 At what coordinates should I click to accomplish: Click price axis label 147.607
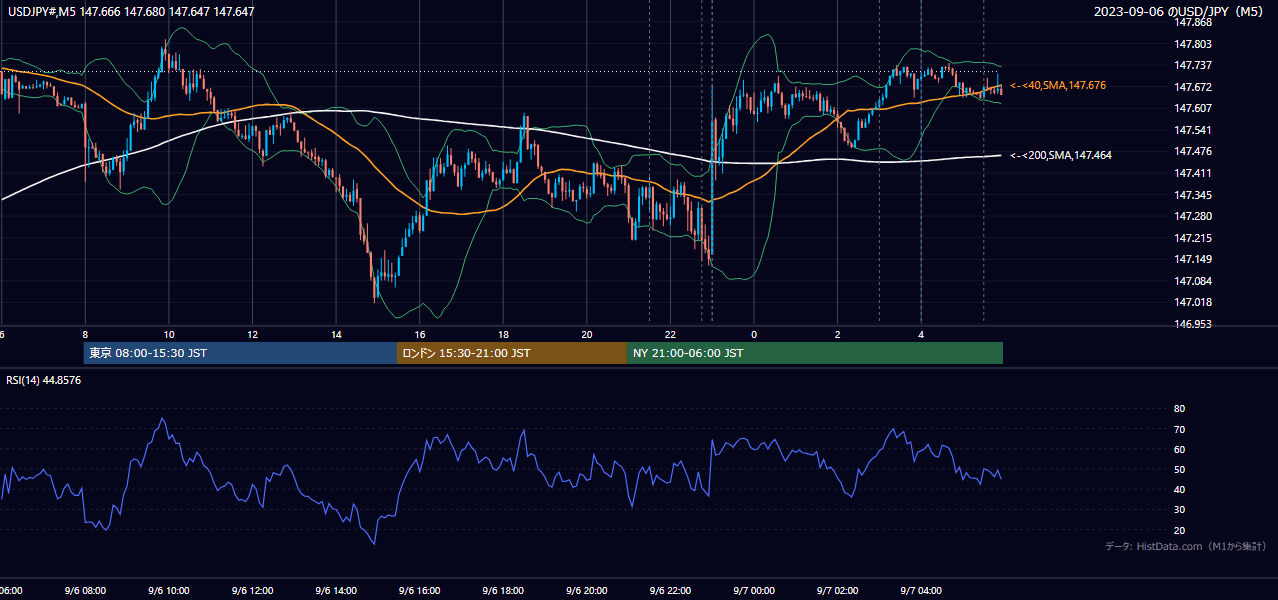click(1194, 109)
